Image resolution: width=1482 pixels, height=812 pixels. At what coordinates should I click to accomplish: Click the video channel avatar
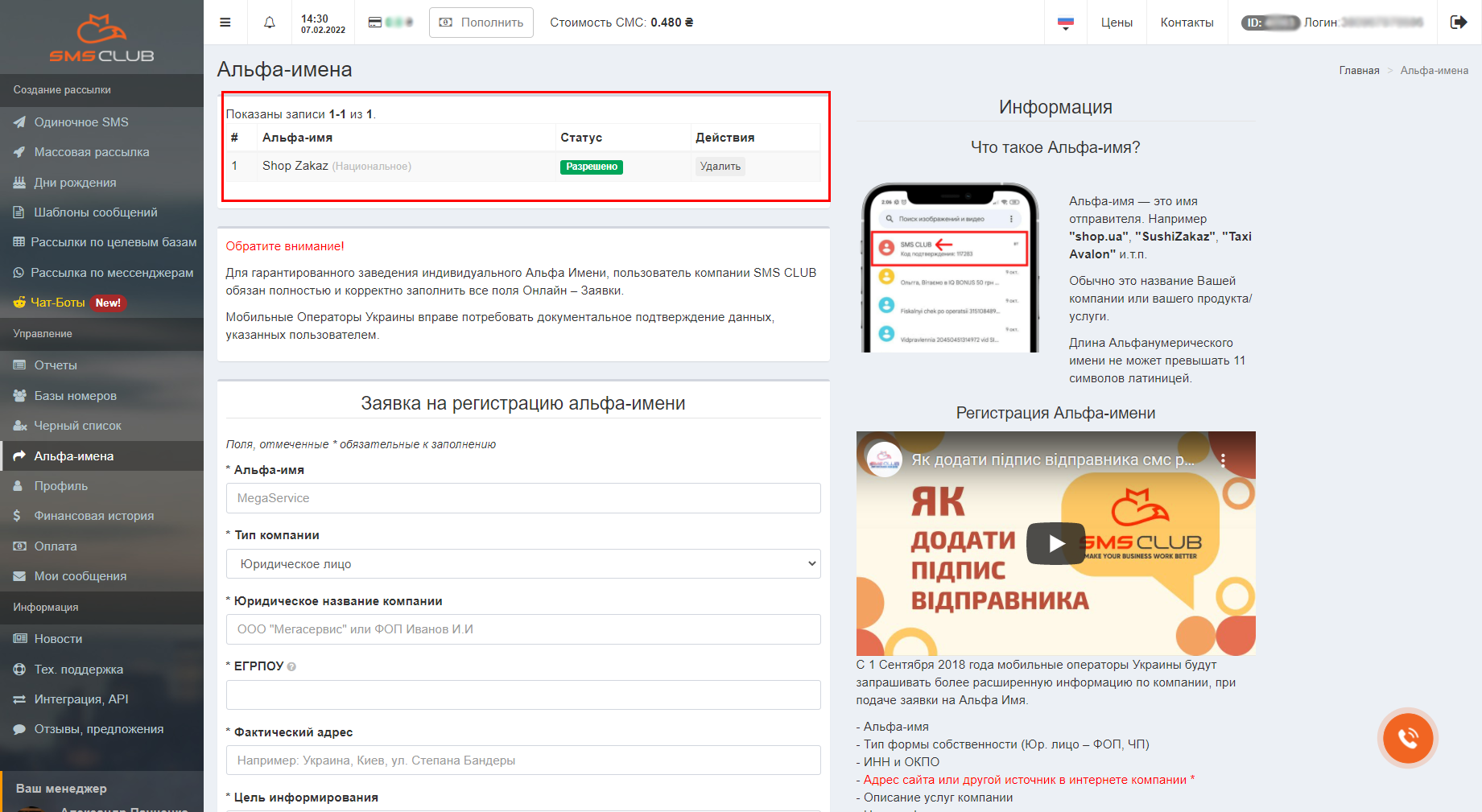(x=884, y=460)
